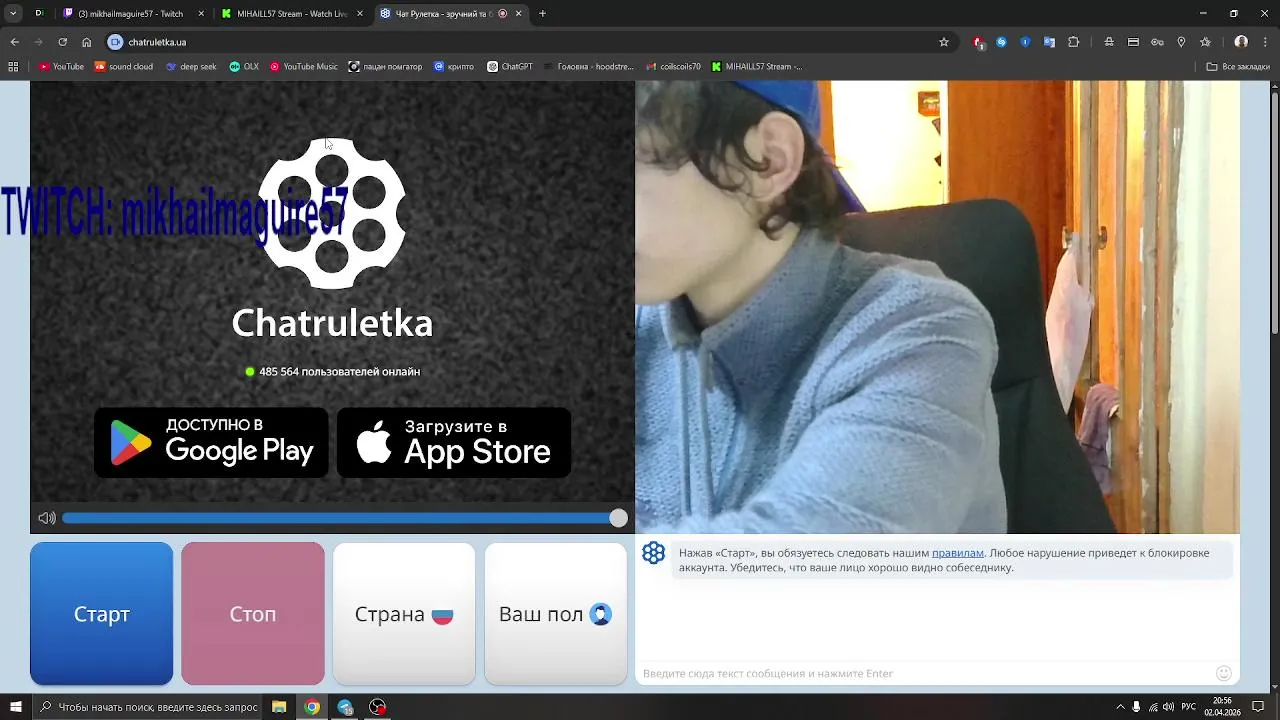The height and width of the screenshot is (720, 1280).
Task: Open the YouTube Music bookmark
Action: [x=304, y=67]
